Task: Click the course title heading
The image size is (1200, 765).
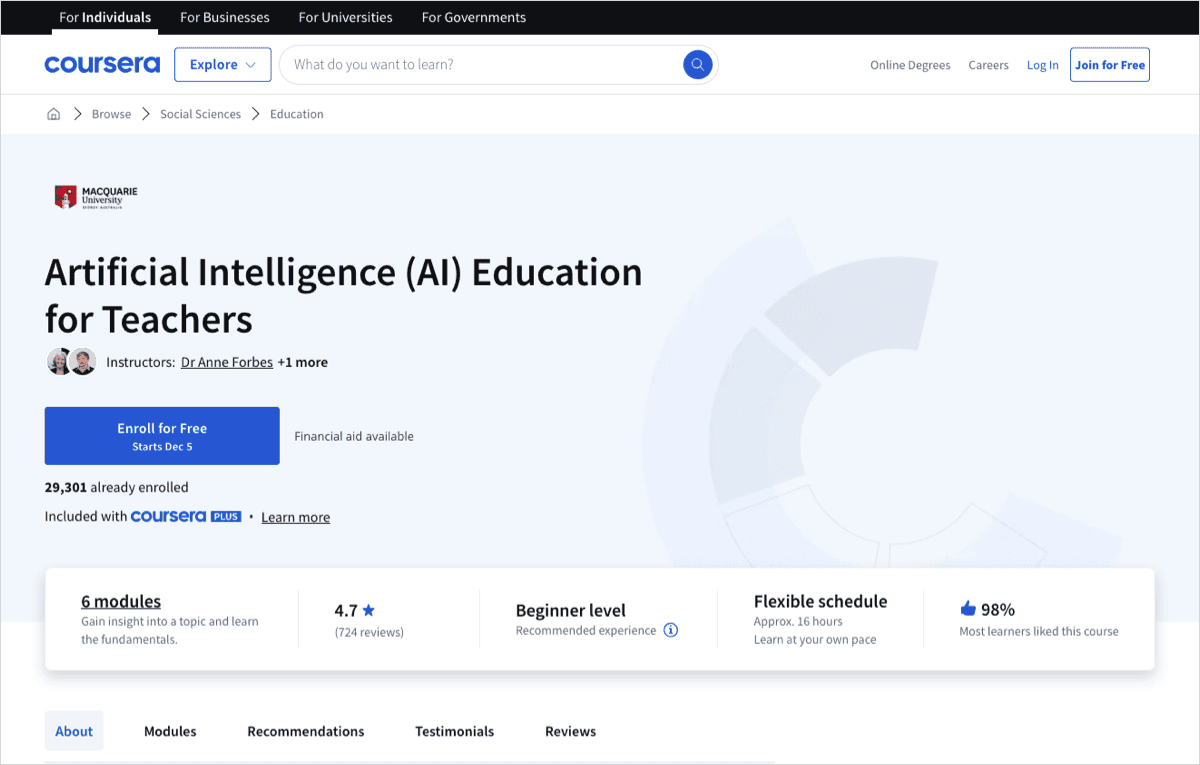Action: (344, 295)
